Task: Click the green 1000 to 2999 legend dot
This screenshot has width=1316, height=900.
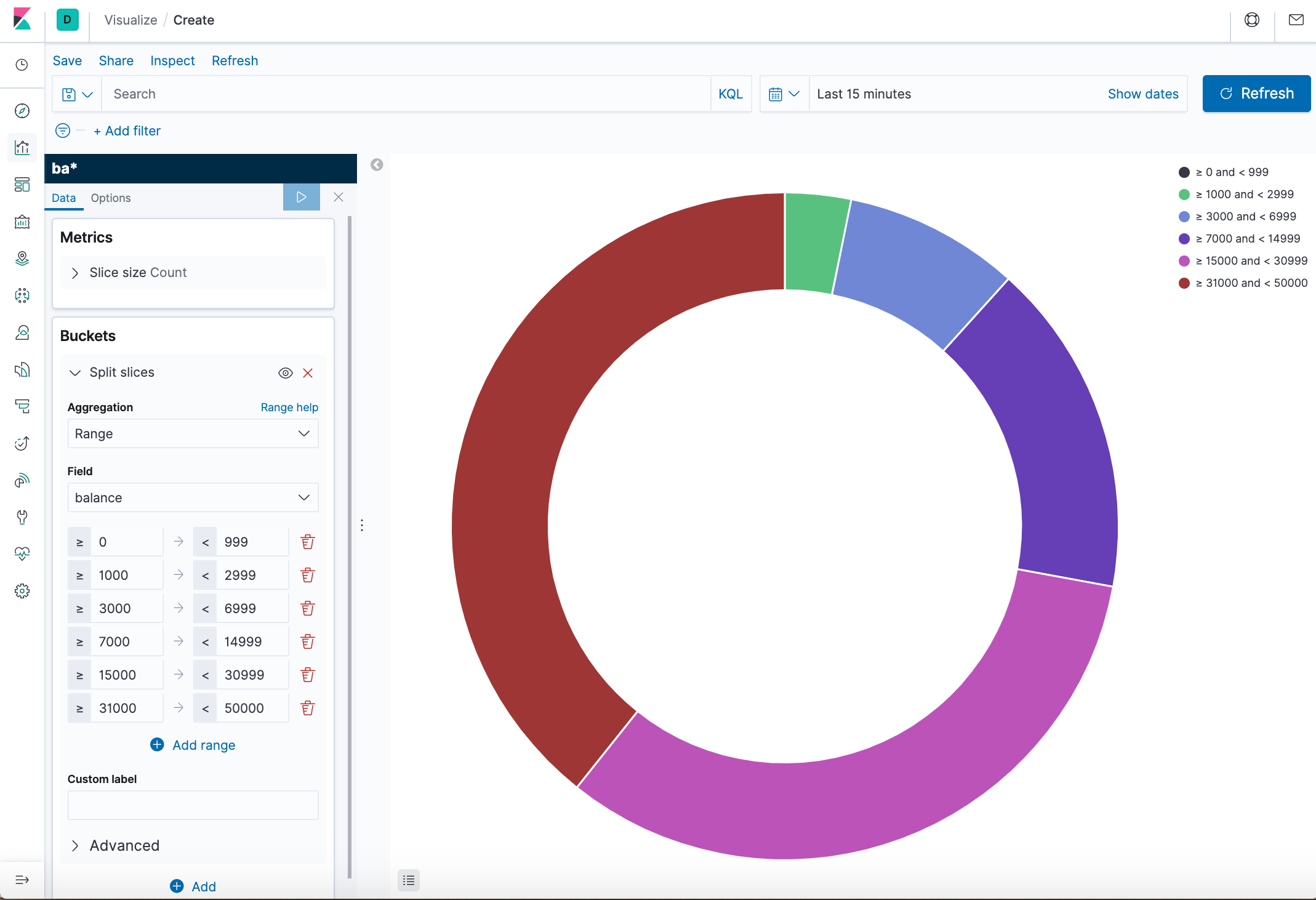Action: (1184, 195)
